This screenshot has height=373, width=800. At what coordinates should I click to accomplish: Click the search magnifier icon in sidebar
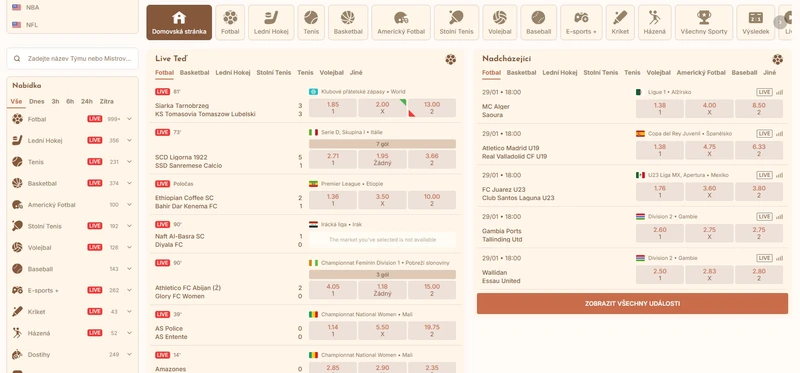[18, 59]
